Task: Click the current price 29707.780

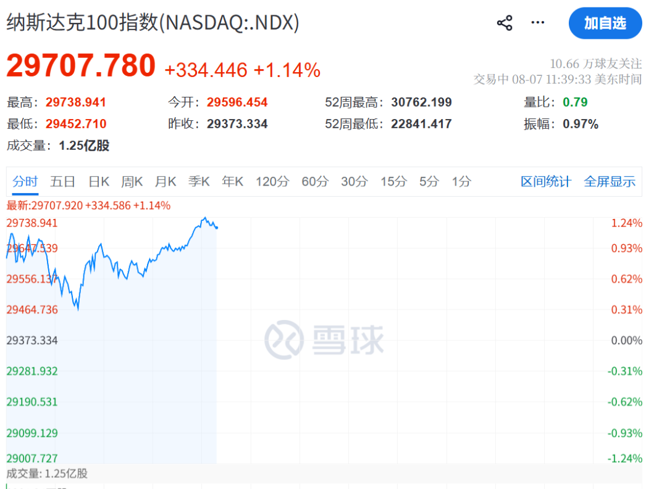Action: (81, 65)
